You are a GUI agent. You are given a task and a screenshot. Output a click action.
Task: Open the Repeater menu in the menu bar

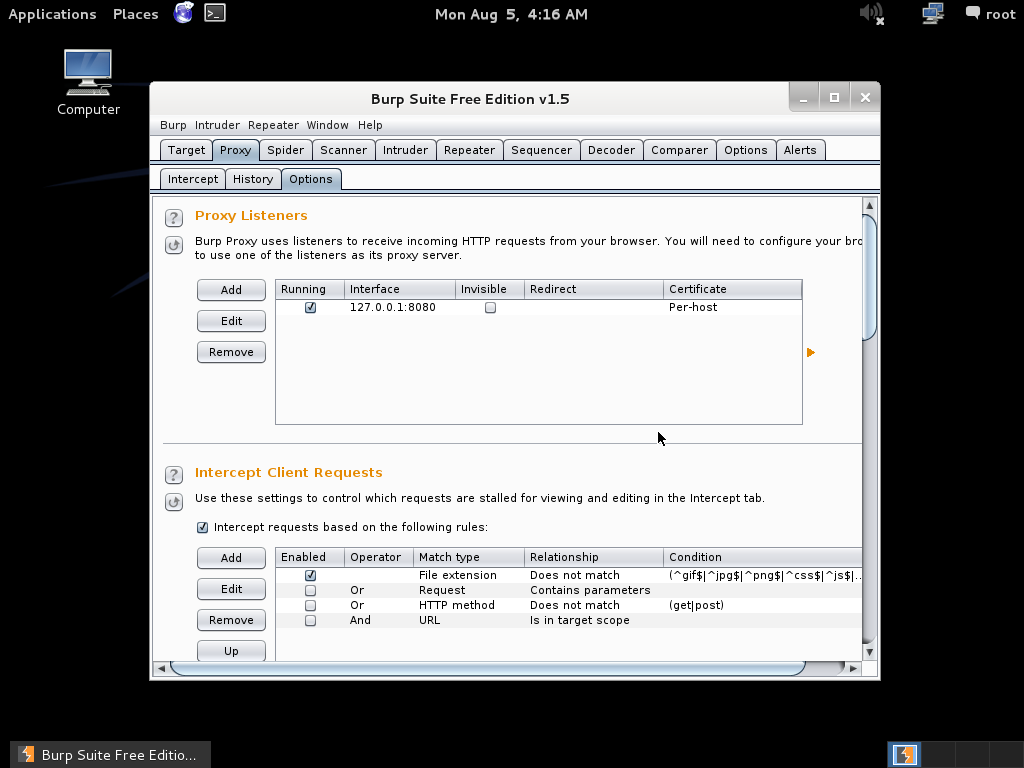point(273,125)
